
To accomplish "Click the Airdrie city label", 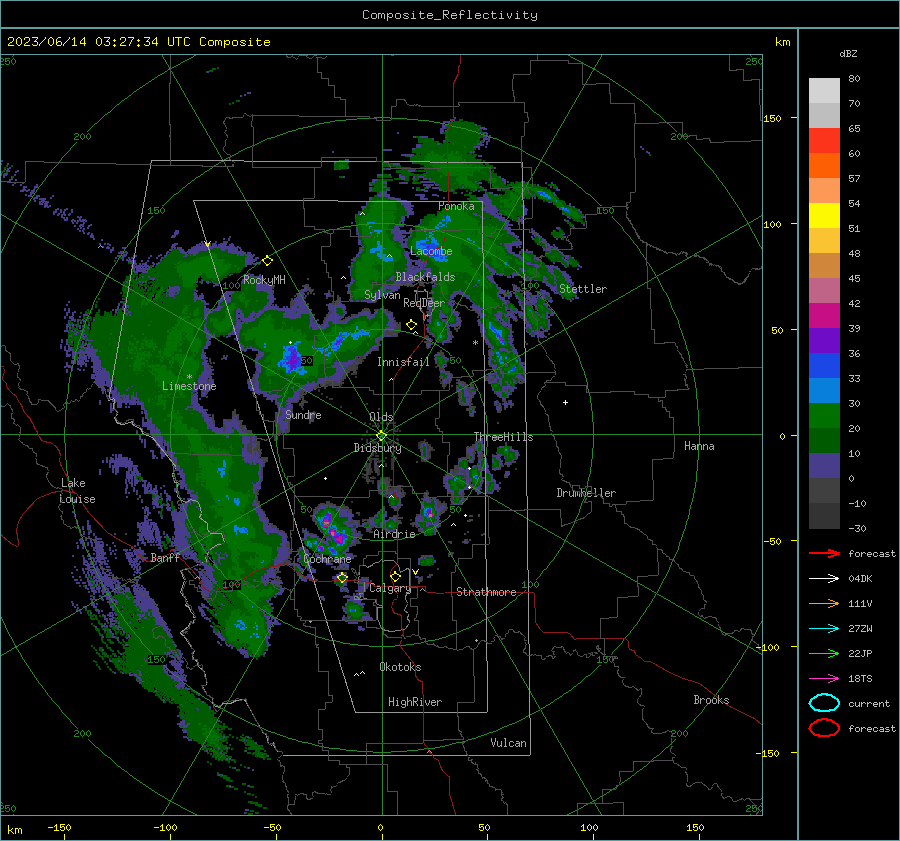I will (394, 534).
